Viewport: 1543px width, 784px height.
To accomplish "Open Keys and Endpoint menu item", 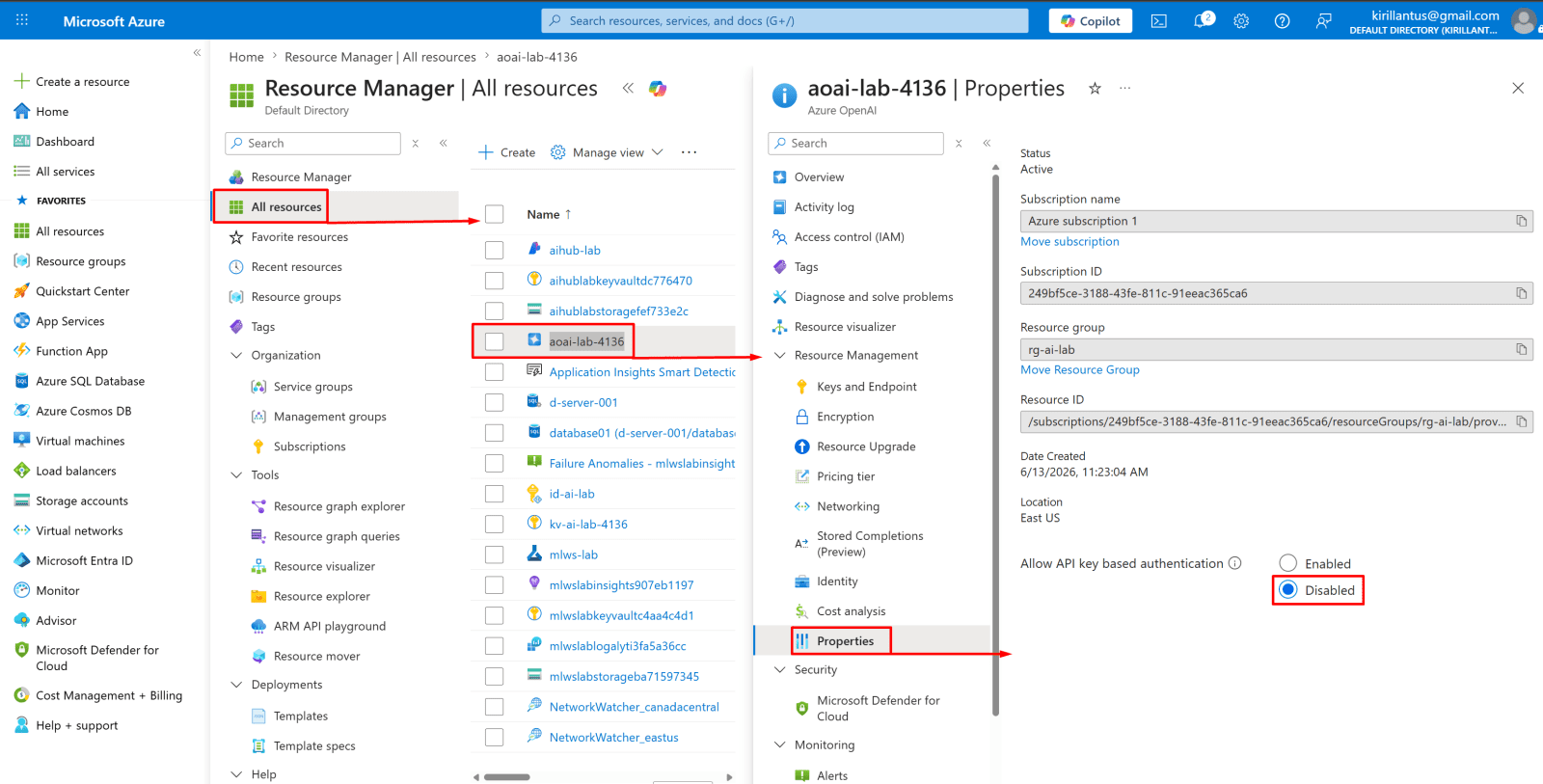I will click(866, 387).
